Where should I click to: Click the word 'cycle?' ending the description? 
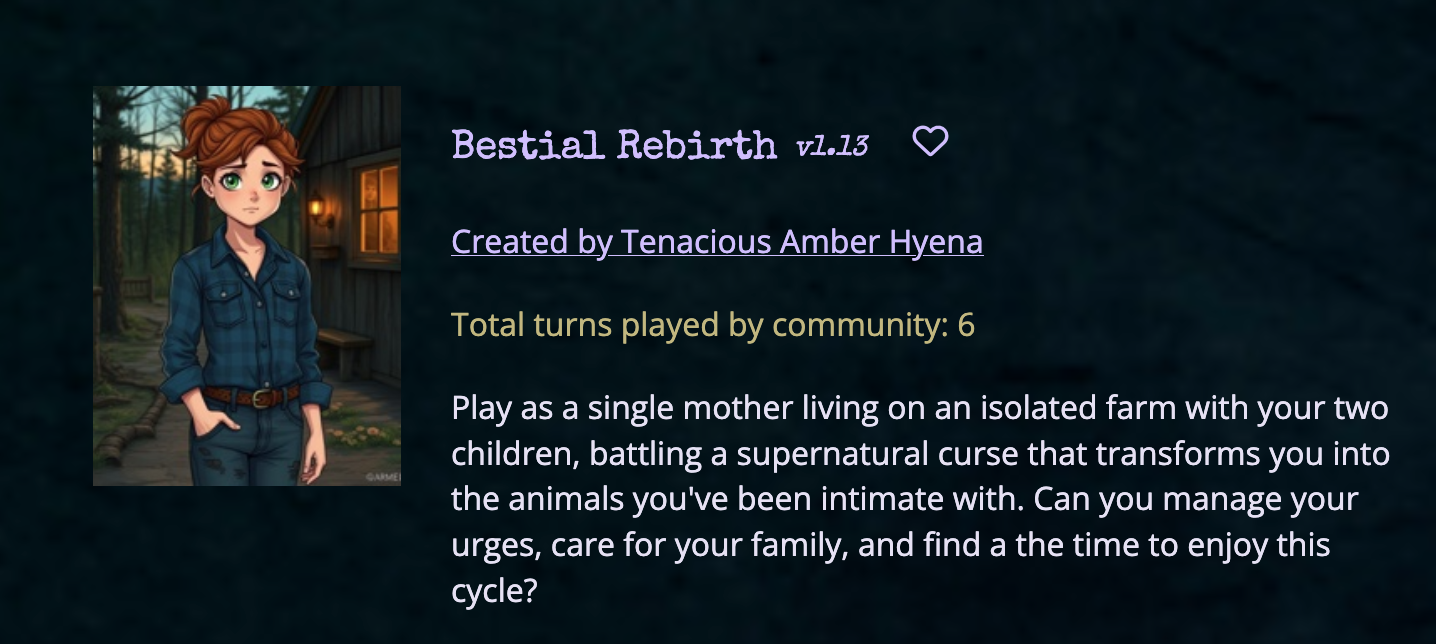tap(495, 592)
